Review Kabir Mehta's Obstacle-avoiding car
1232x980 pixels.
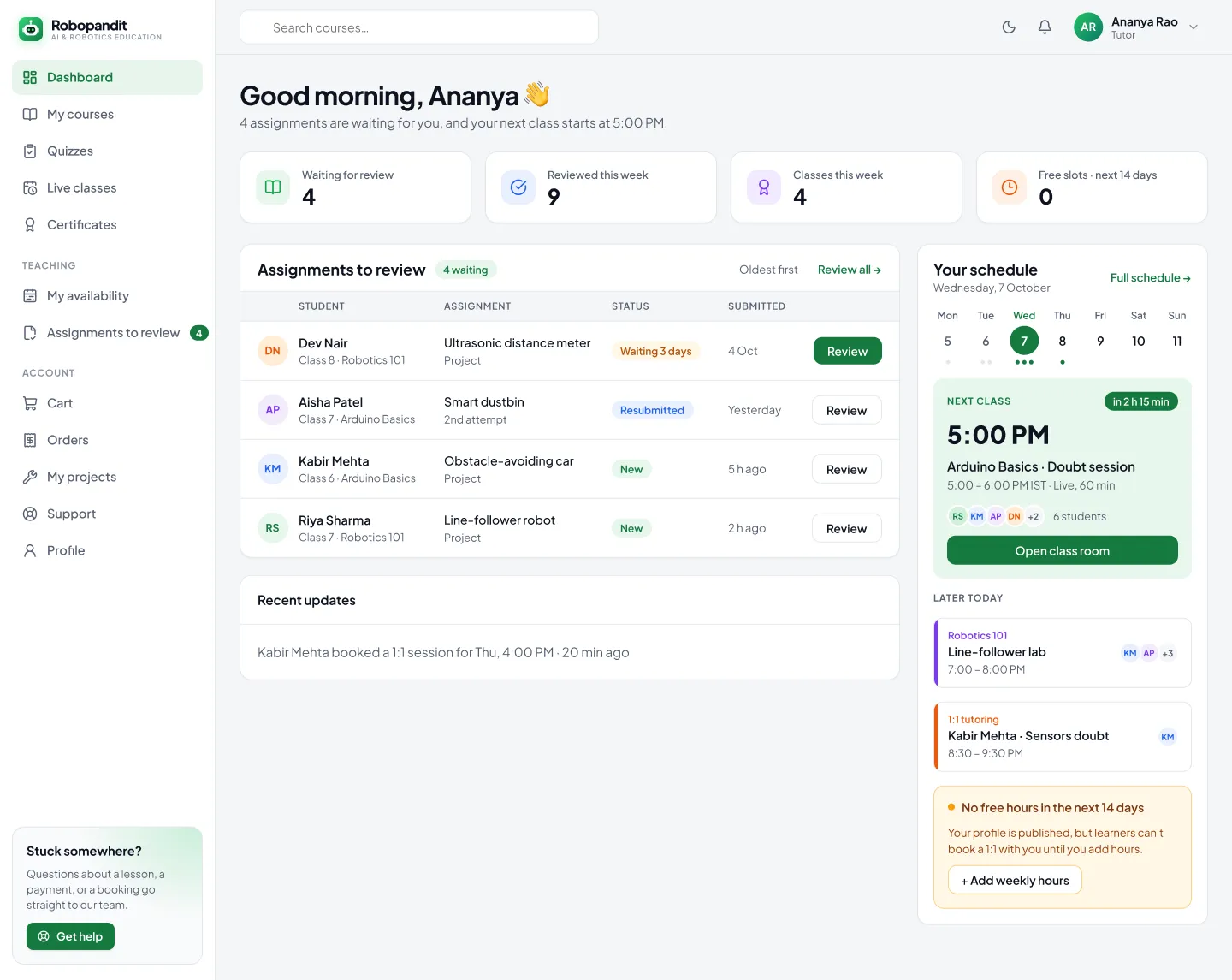click(x=847, y=469)
